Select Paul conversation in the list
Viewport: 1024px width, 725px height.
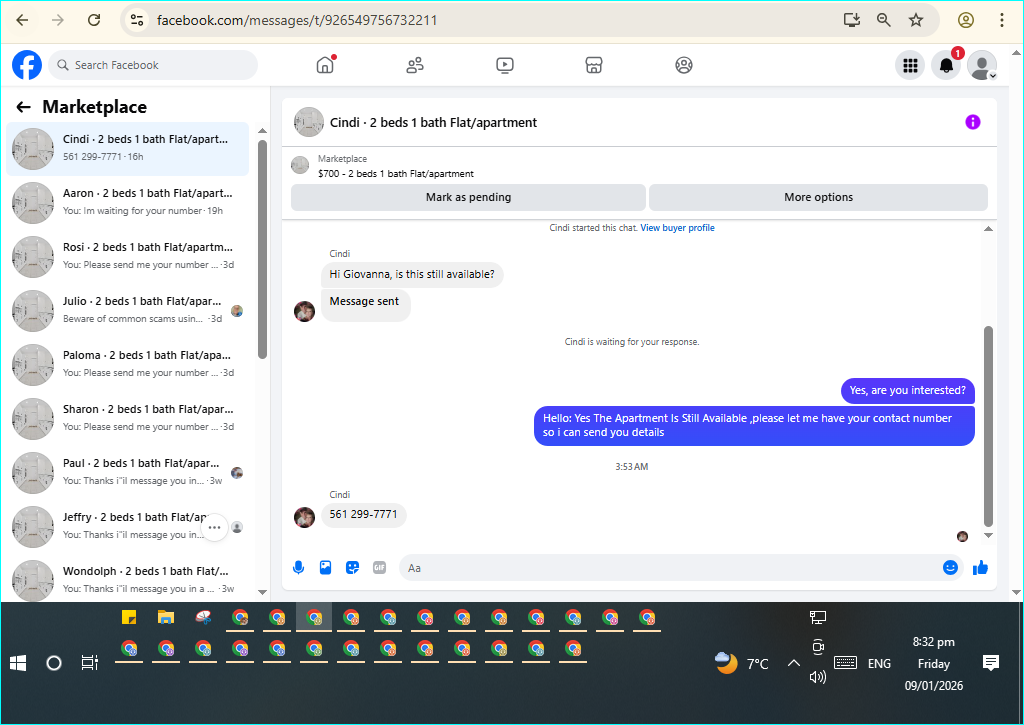pos(128,473)
